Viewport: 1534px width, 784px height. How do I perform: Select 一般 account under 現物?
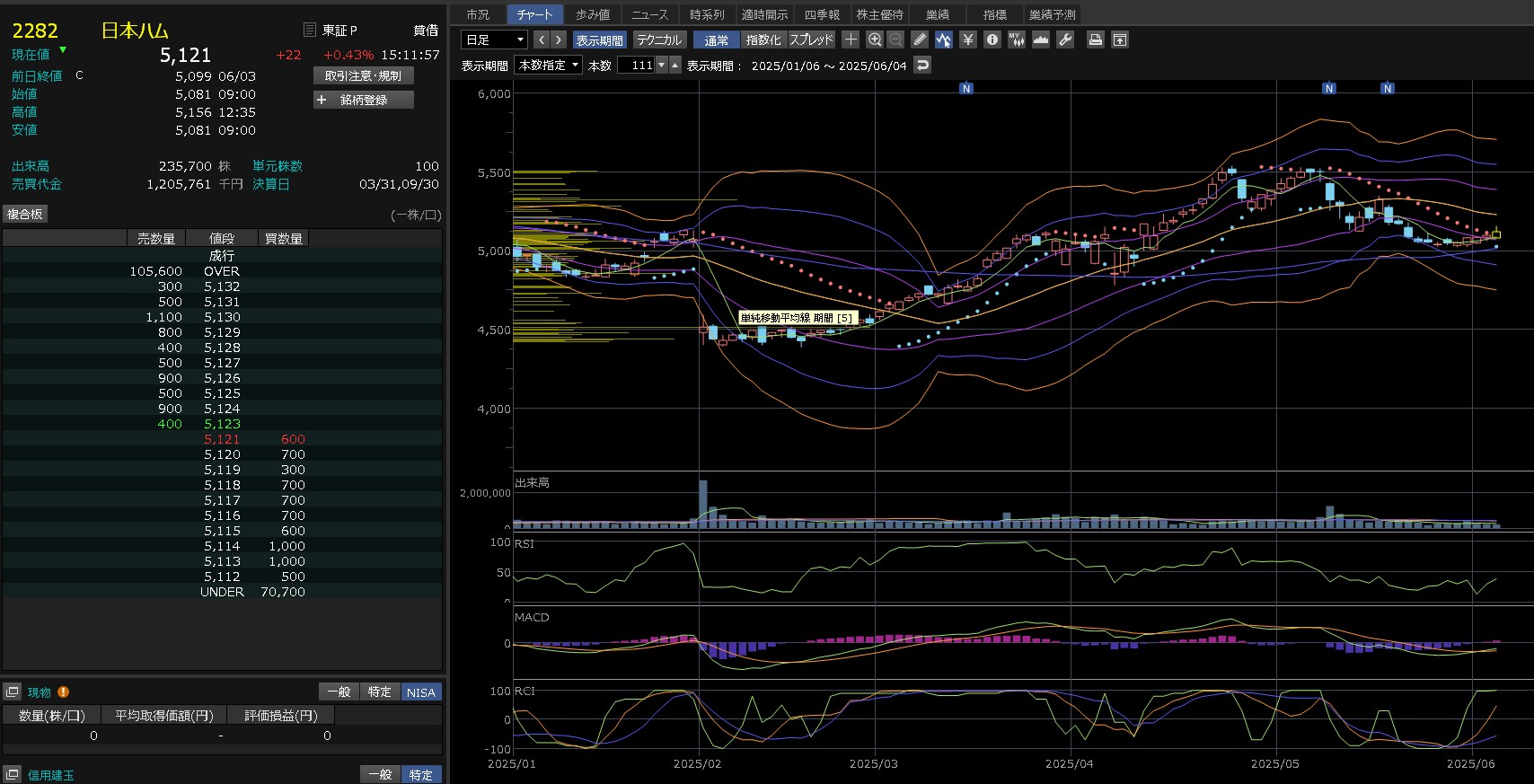[x=339, y=692]
